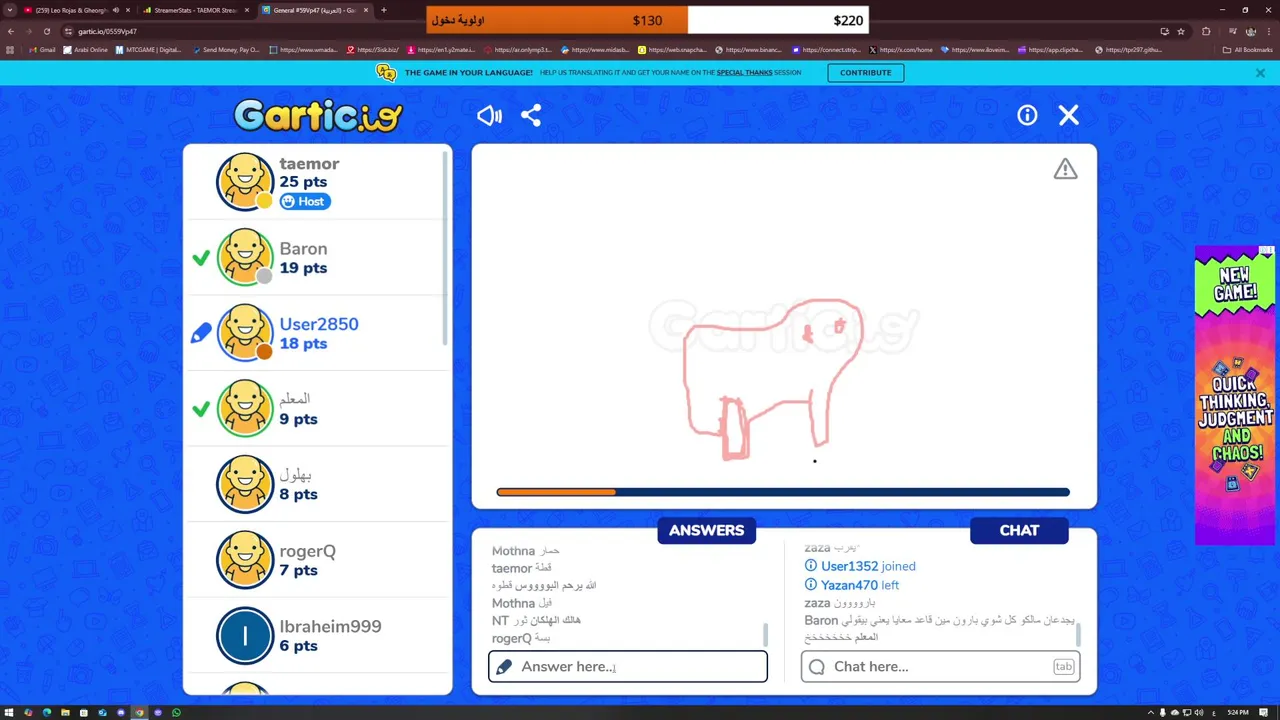The height and width of the screenshot is (720, 1280).
Task: Open File Explorer from the taskbar
Action: [65, 713]
